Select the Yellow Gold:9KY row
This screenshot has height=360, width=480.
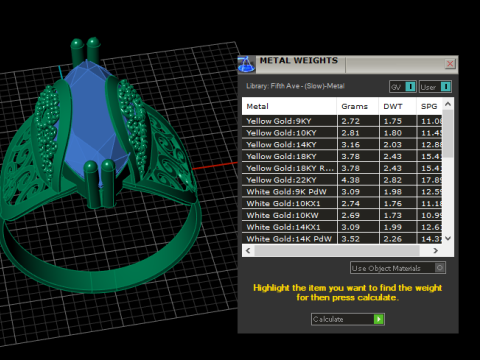(x=342, y=121)
